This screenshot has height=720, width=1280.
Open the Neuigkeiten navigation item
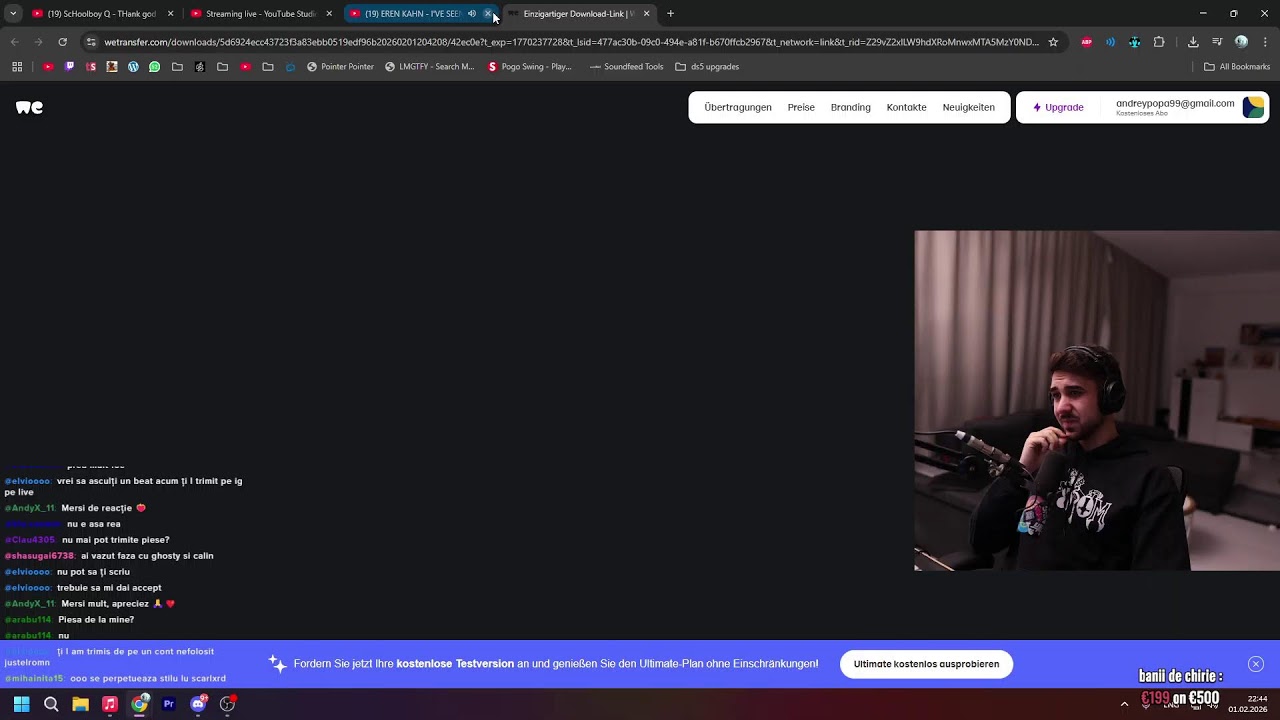pyautogui.click(x=968, y=107)
